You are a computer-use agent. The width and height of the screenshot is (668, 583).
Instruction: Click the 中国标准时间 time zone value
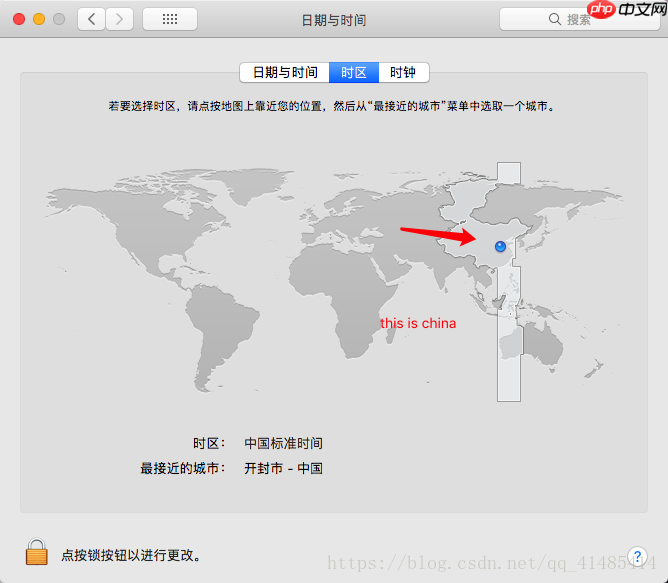point(283,443)
